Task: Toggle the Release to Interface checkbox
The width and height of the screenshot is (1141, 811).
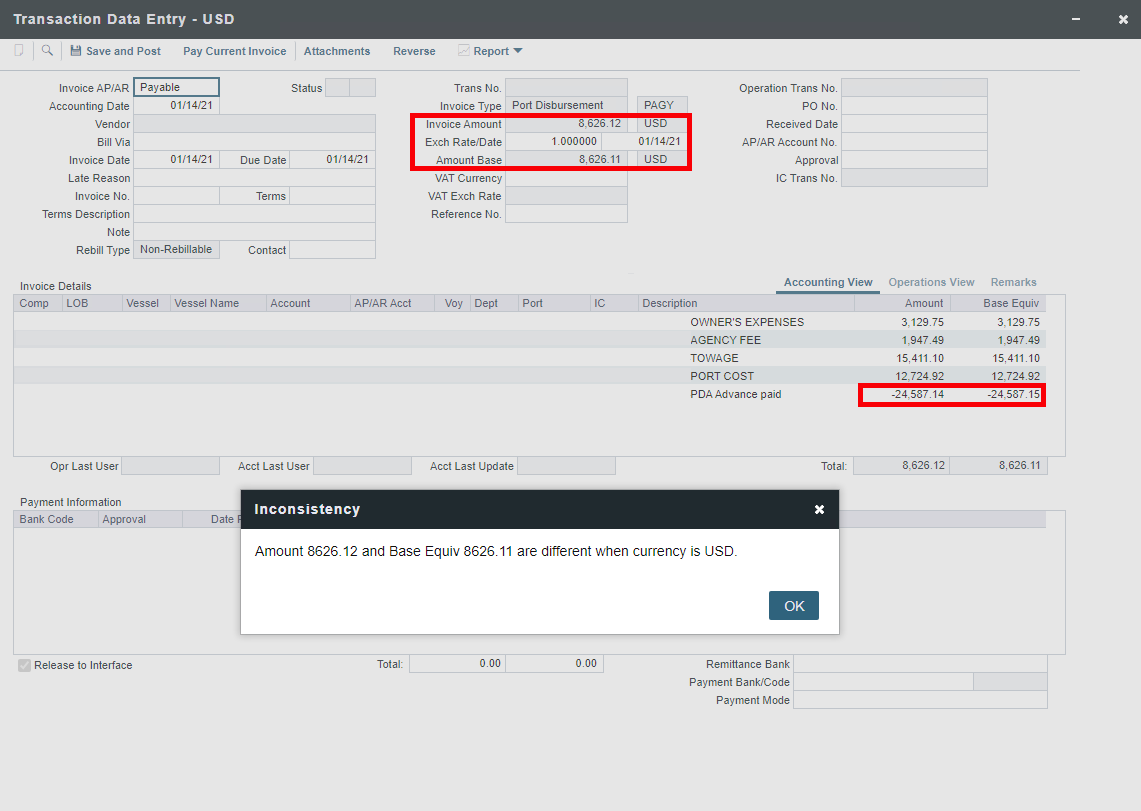Action: (24, 665)
